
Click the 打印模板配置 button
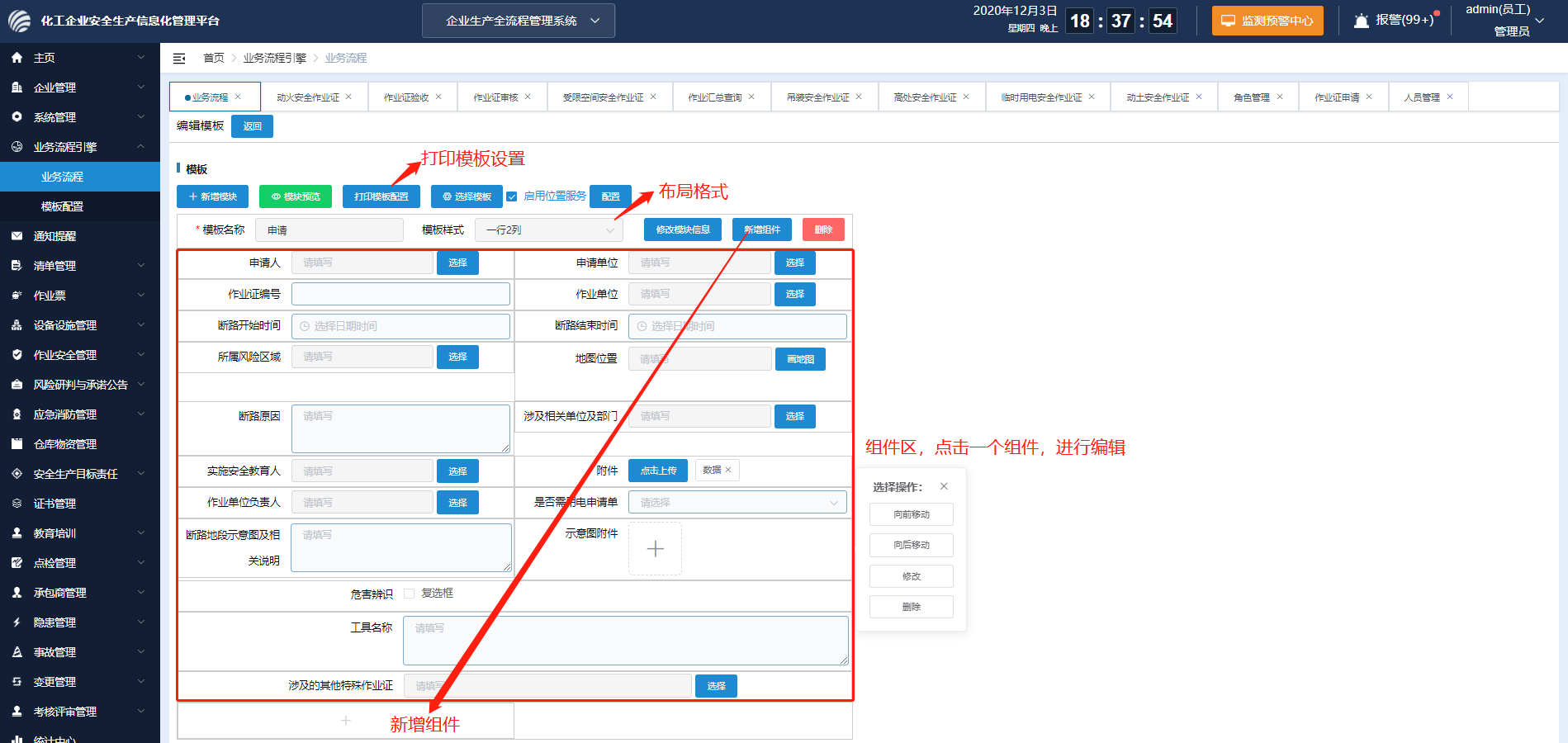(x=381, y=196)
